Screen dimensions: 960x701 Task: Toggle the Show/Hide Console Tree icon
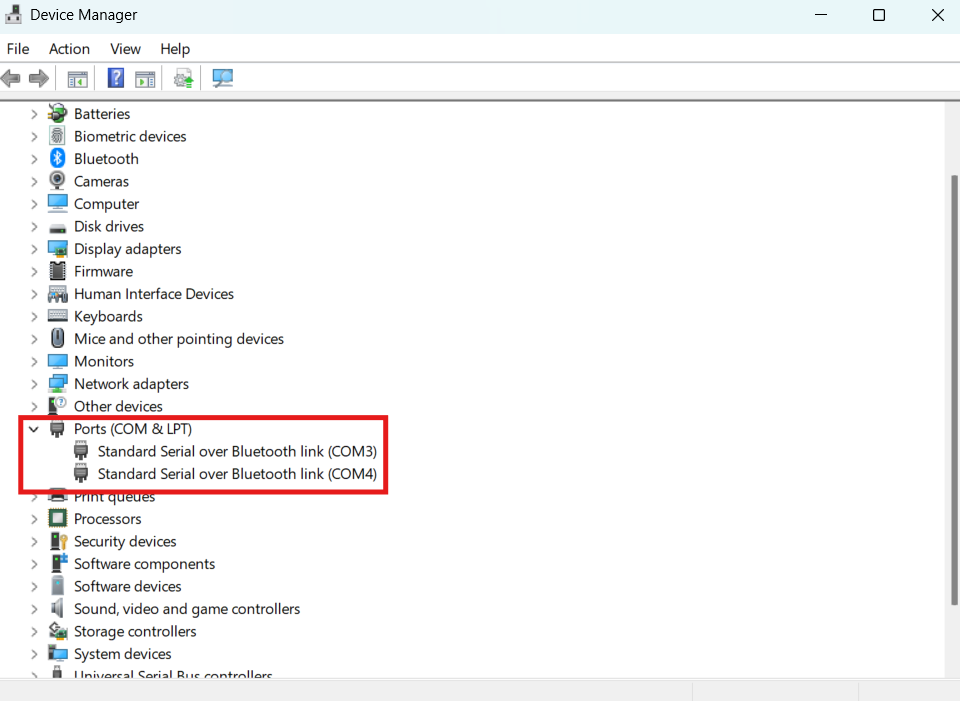(x=78, y=78)
